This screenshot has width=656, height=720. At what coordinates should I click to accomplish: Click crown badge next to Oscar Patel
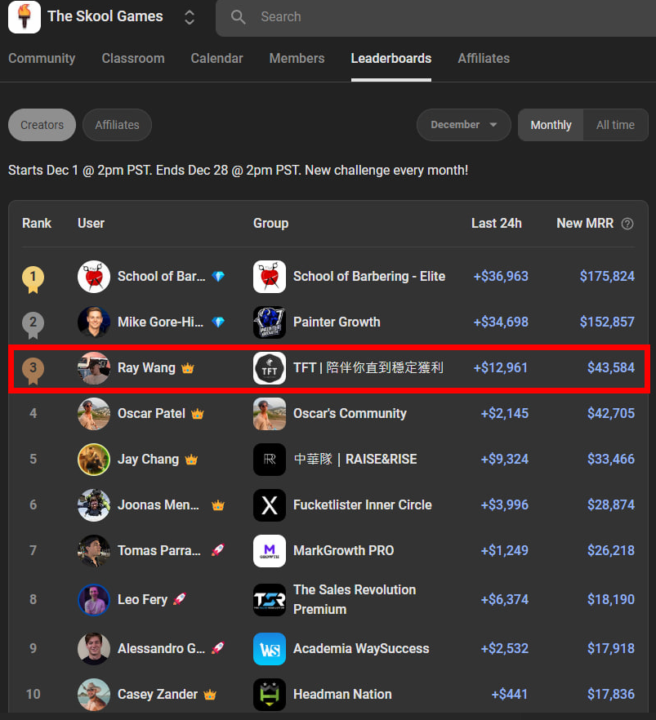pyautogui.click(x=197, y=414)
